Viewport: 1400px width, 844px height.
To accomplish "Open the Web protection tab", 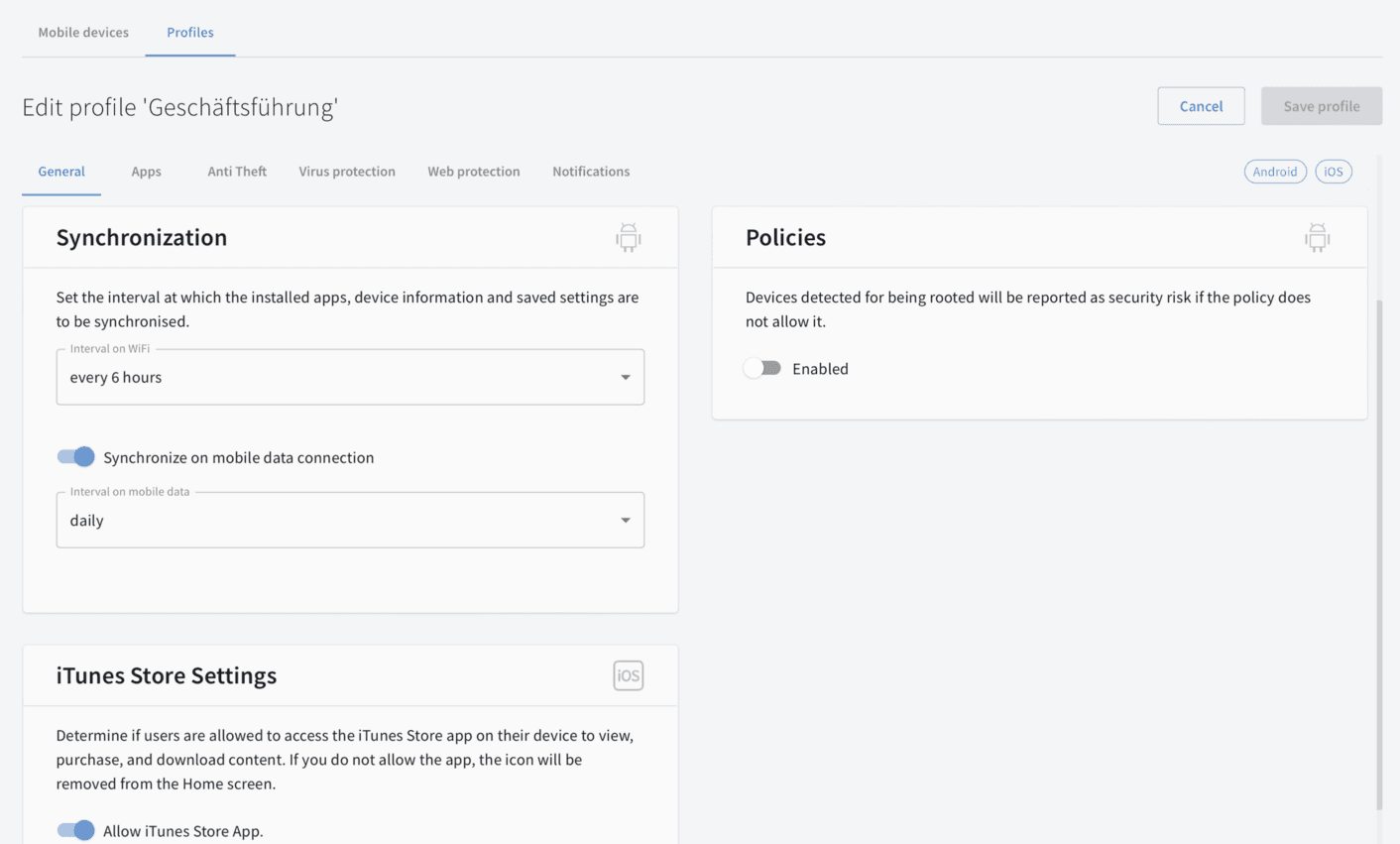I will [473, 172].
